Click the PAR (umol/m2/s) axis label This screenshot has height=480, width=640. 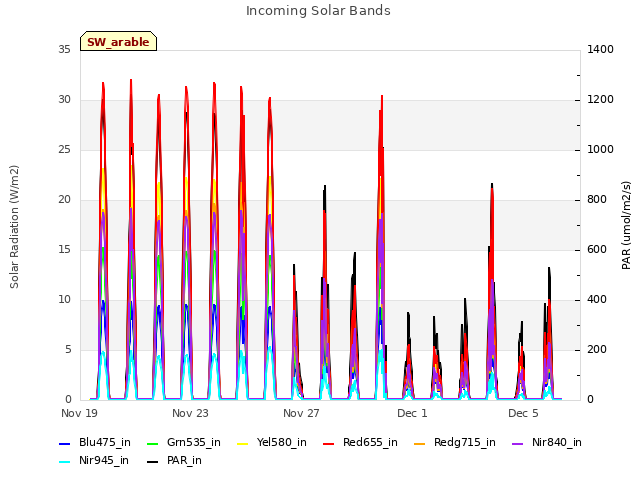coord(626,225)
